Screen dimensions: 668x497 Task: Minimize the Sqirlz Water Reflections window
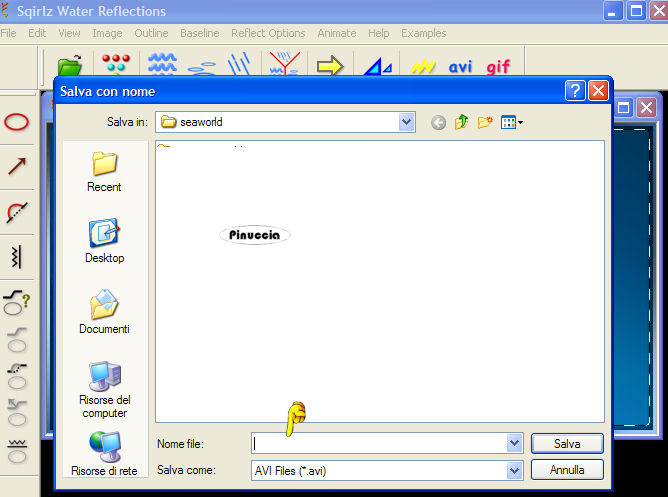[x=613, y=11]
